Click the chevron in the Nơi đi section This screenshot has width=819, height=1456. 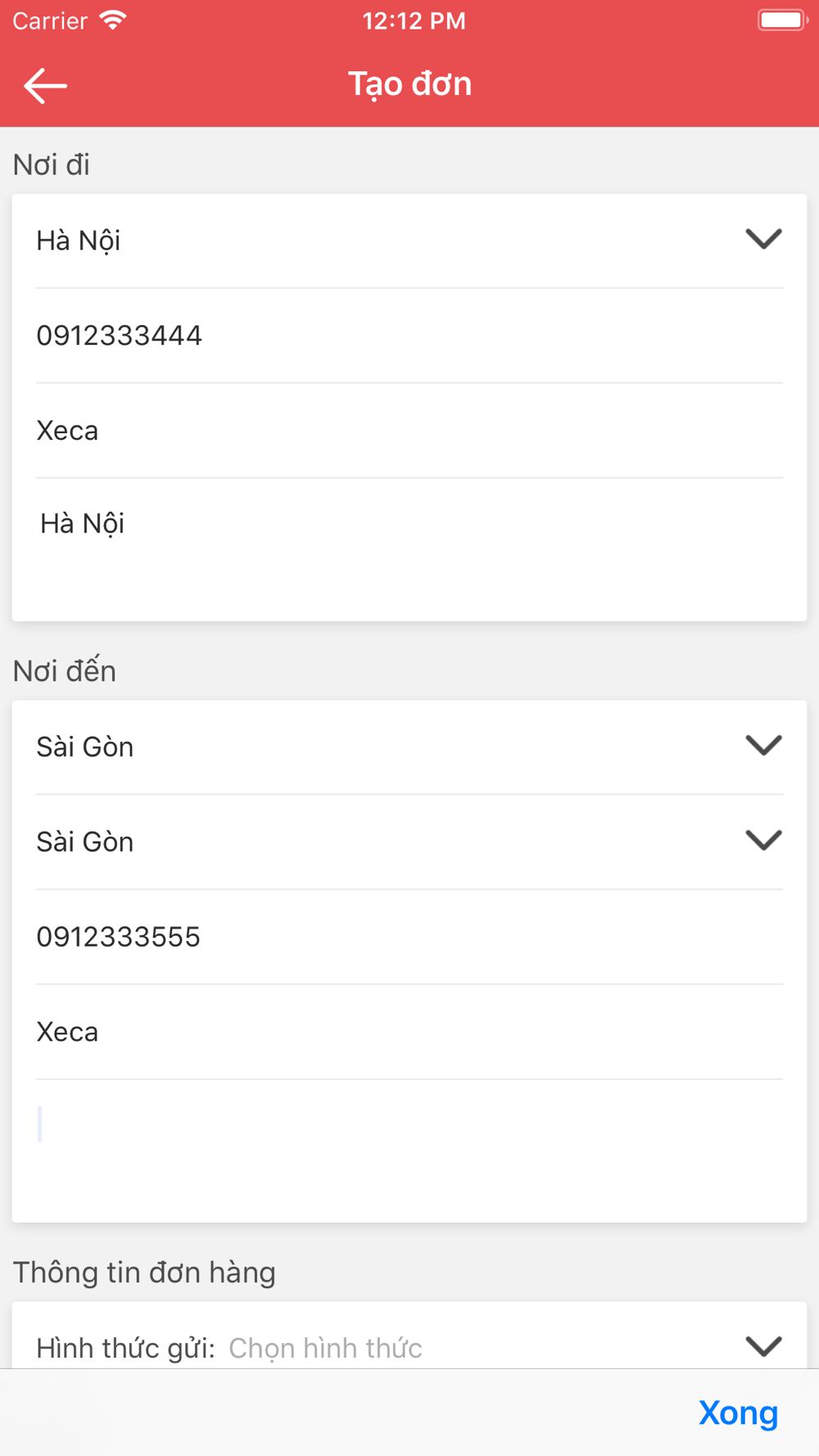click(x=763, y=239)
